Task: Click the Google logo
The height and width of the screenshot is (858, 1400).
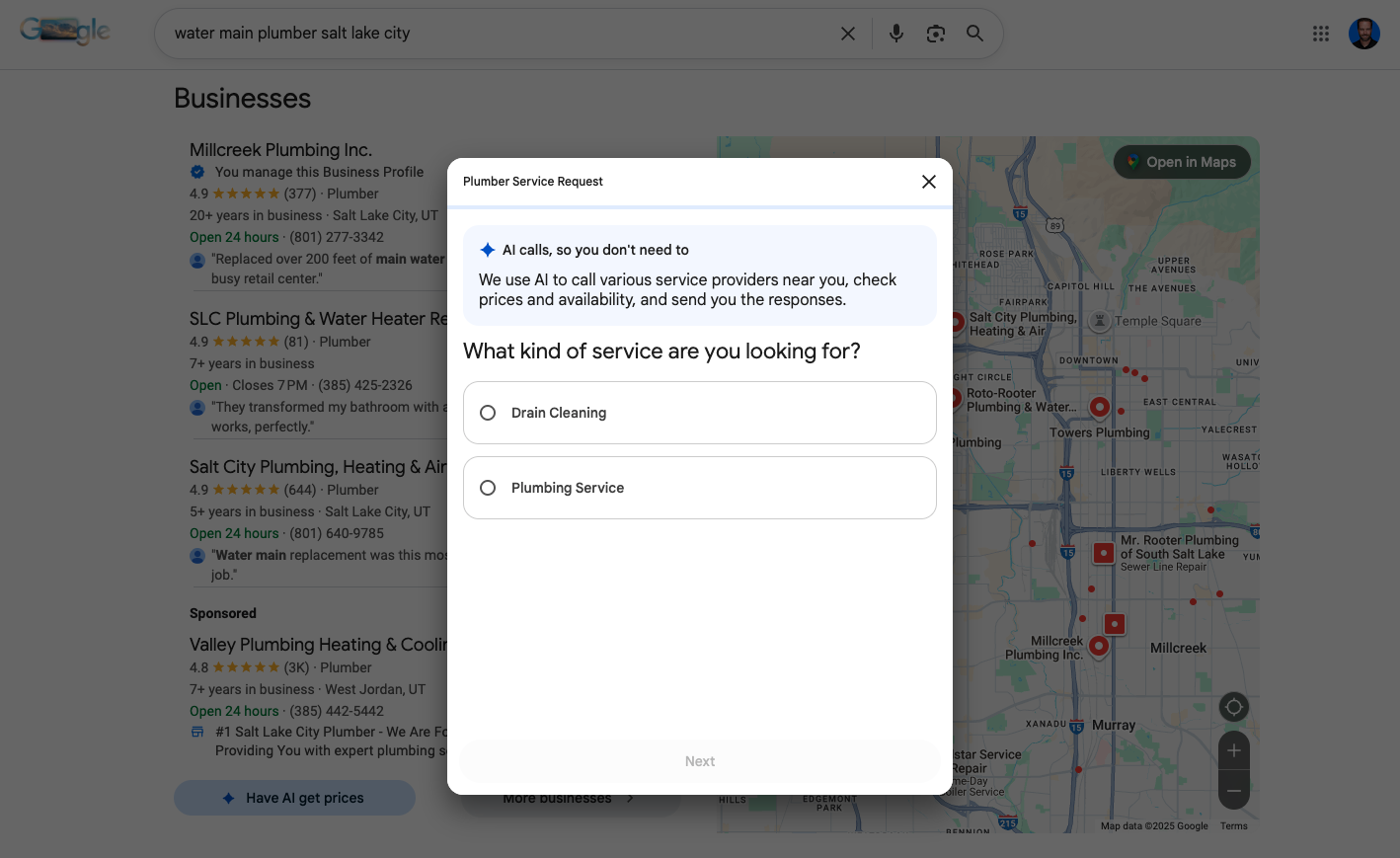Action: (64, 30)
